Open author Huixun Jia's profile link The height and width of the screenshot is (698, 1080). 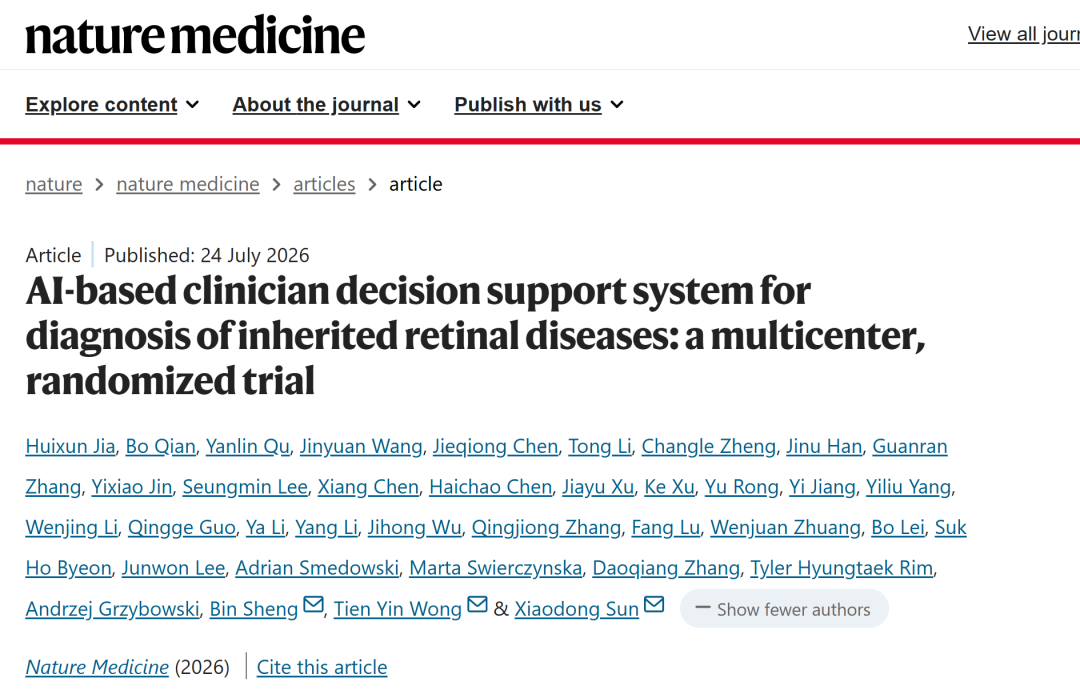tap(70, 446)
